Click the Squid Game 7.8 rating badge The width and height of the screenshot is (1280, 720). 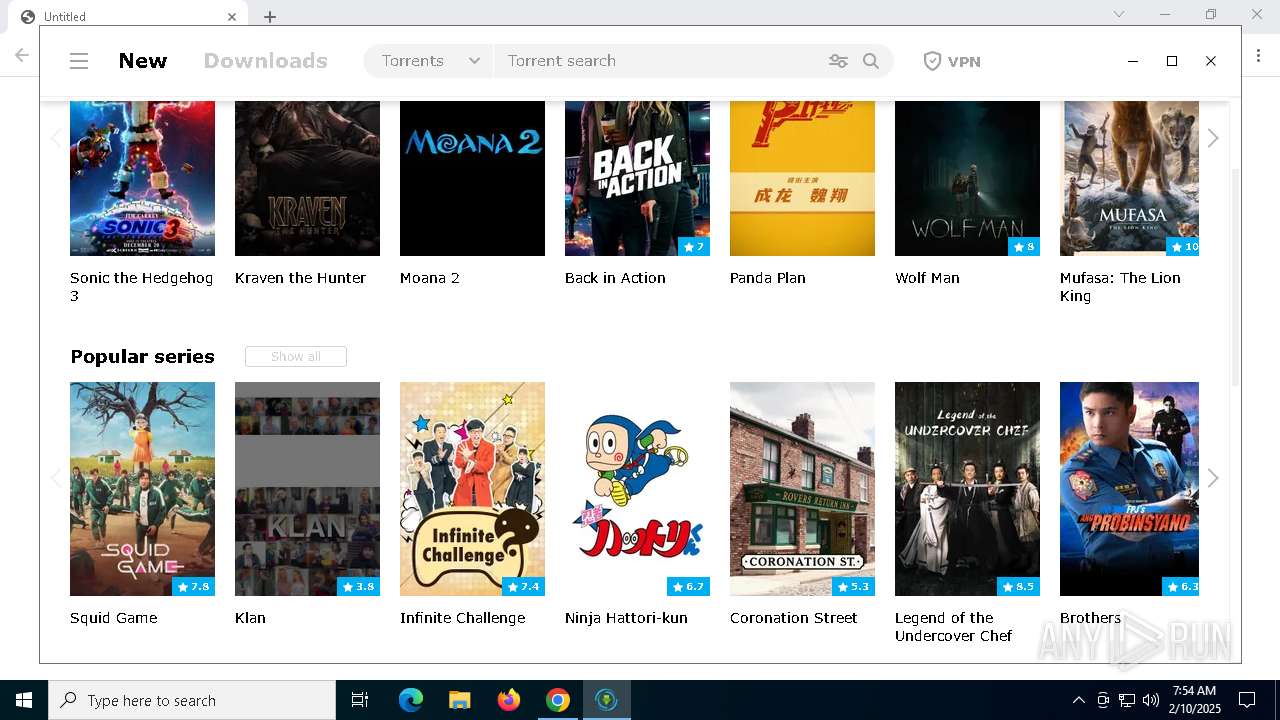point(193,587)
